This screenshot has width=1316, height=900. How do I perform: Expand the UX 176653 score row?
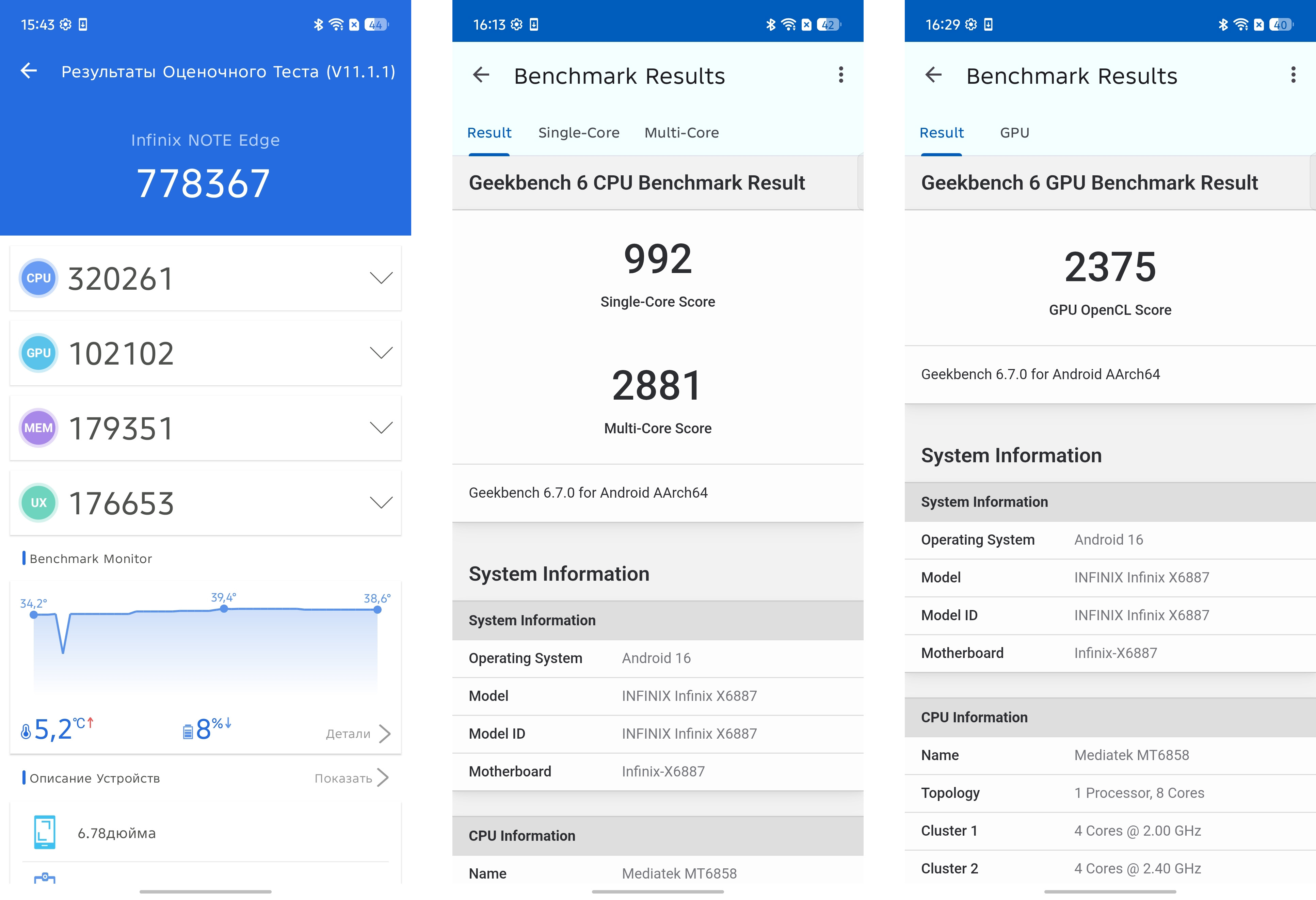point(206,502)
